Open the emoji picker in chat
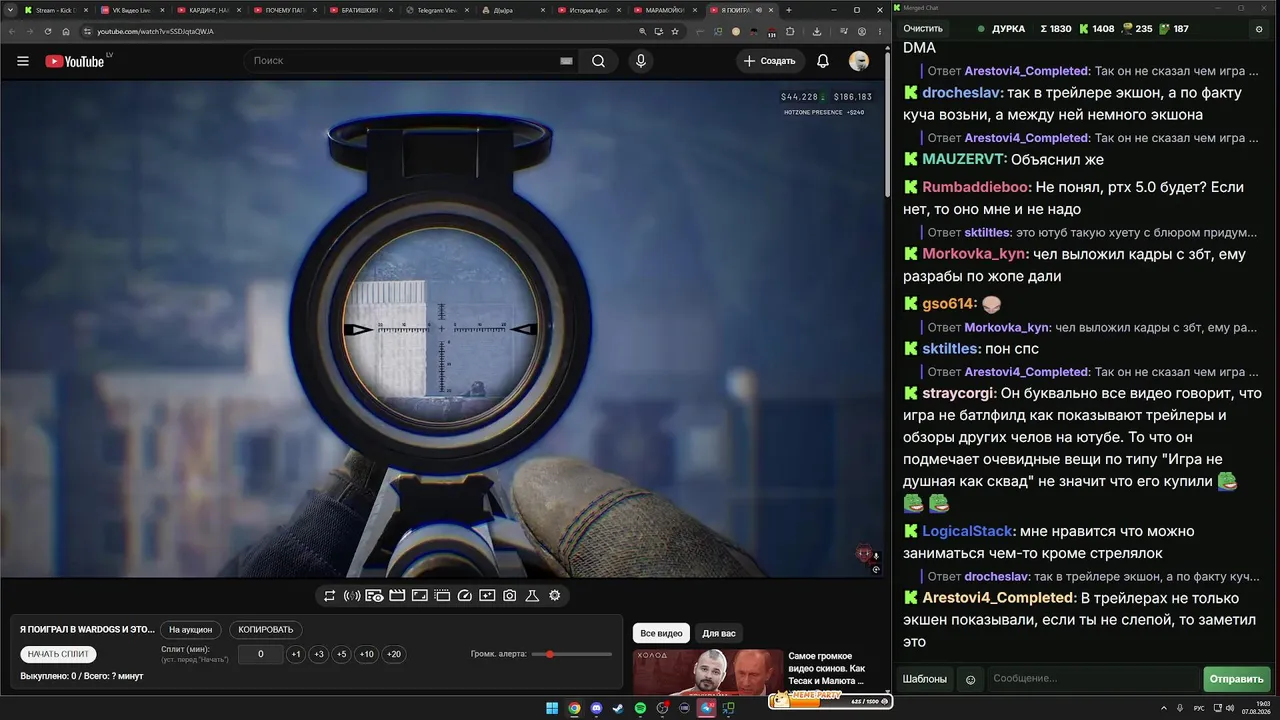 click(970, 680)
